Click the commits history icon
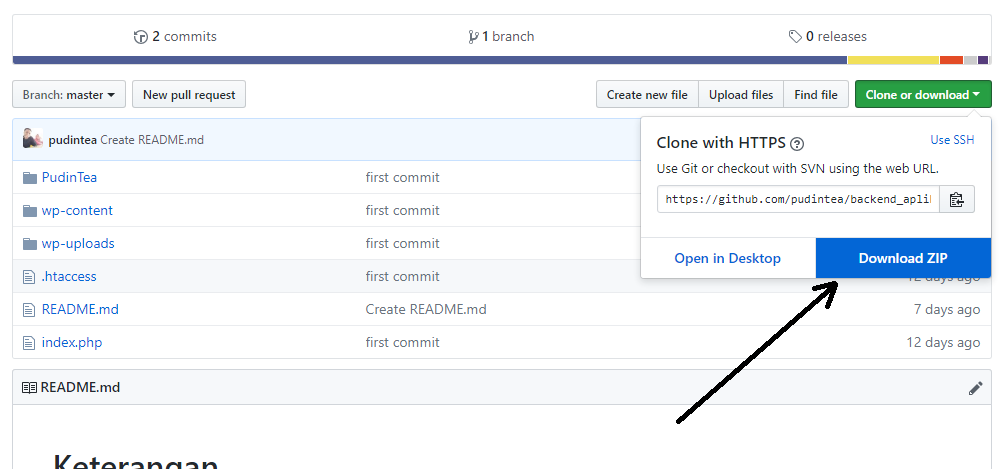1001x469 pixels. [x=140, y=37]
